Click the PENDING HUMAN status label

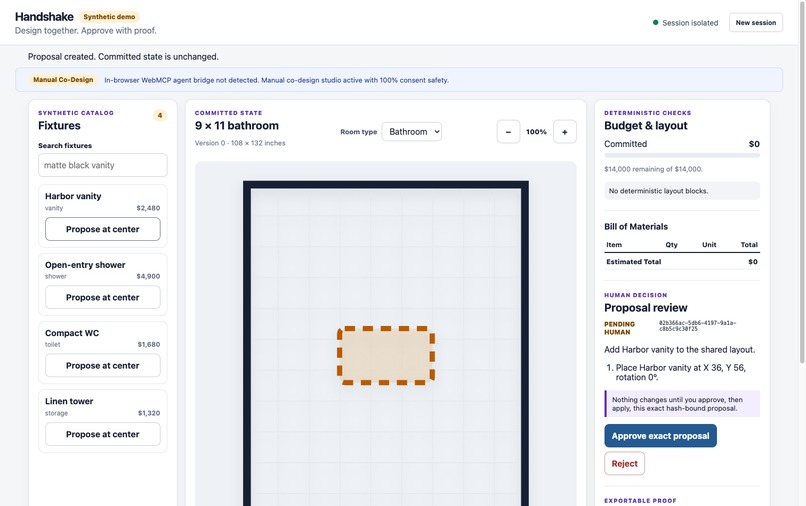tap(619, 328)
